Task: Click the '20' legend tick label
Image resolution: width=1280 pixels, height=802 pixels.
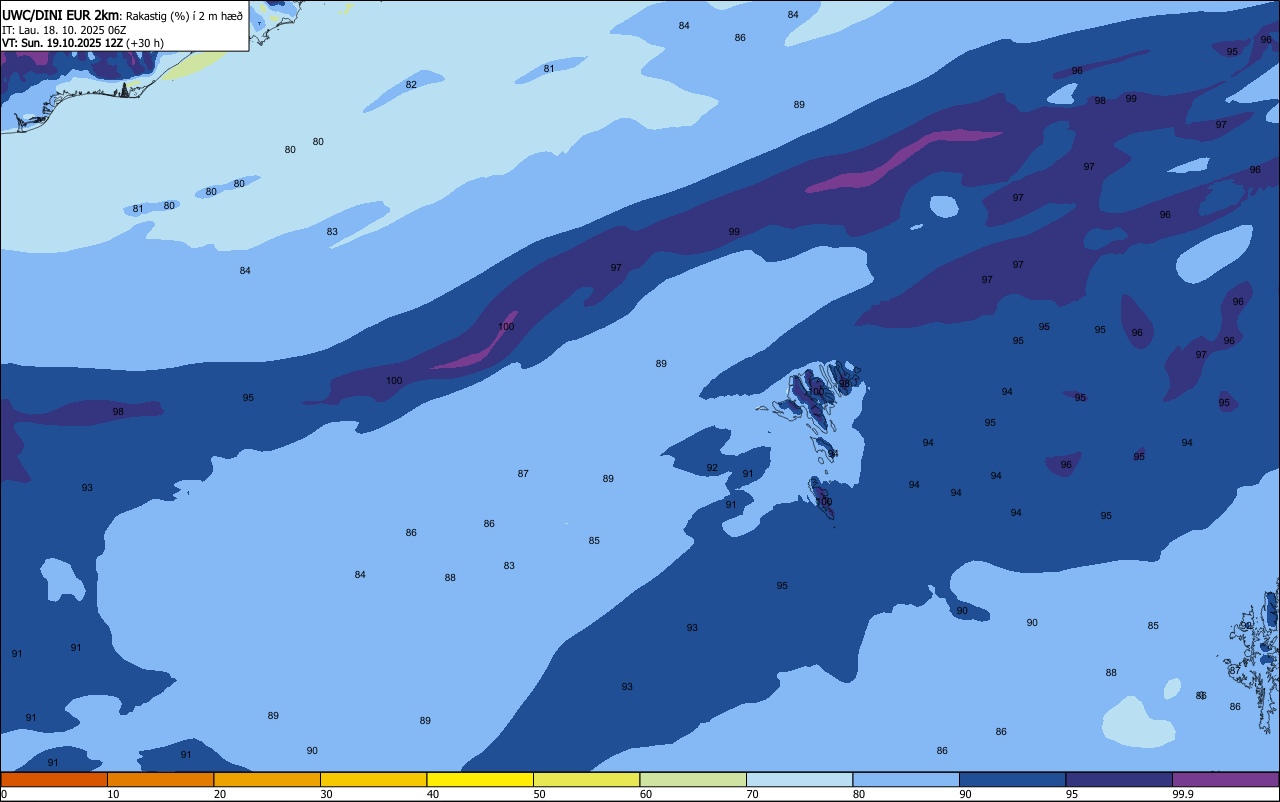Action: (220, 794)
